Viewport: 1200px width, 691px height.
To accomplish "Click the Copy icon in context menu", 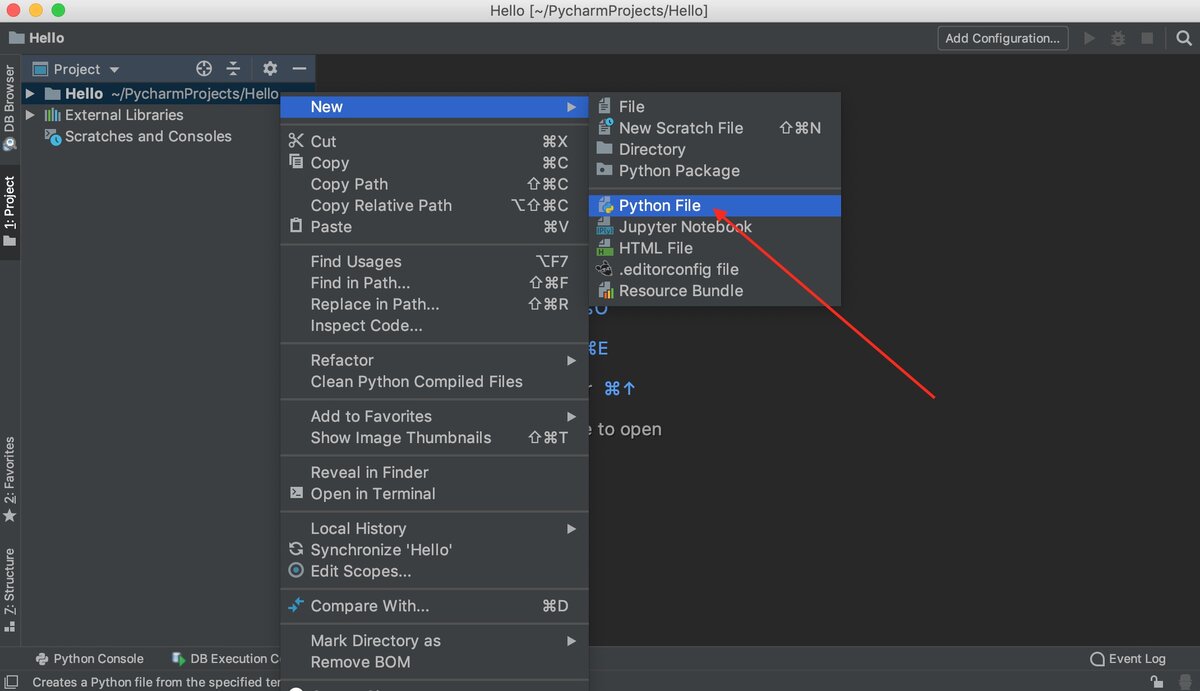I will 295,162.
